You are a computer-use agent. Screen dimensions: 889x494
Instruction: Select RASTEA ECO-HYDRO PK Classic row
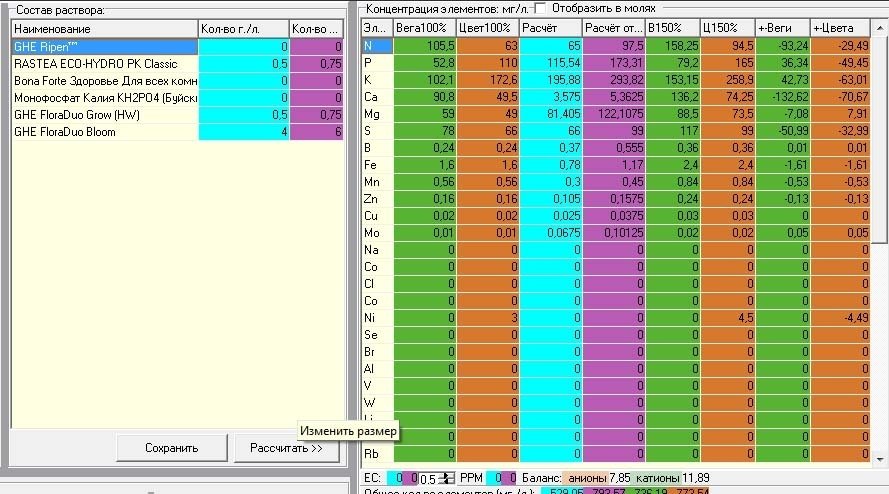pyautogui.click(x=104, y=64)
